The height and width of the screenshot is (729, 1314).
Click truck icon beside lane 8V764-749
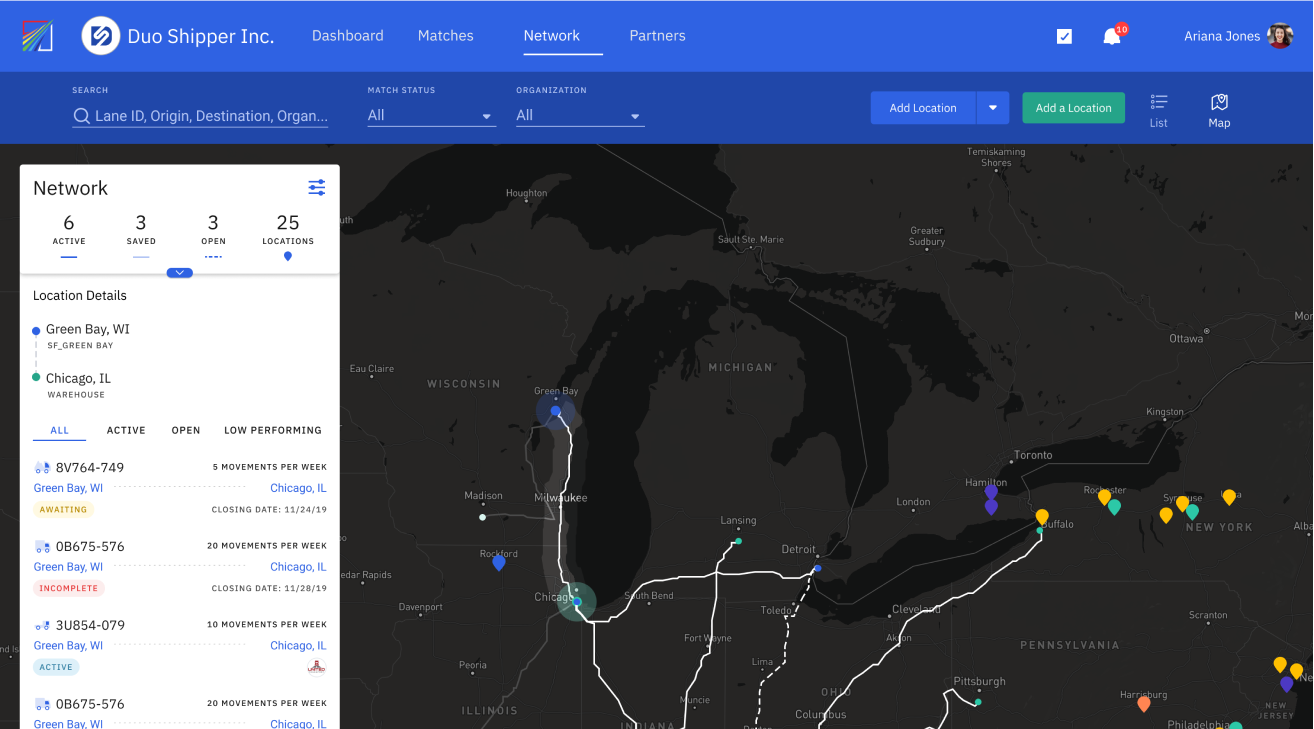[x=42, y=468]
